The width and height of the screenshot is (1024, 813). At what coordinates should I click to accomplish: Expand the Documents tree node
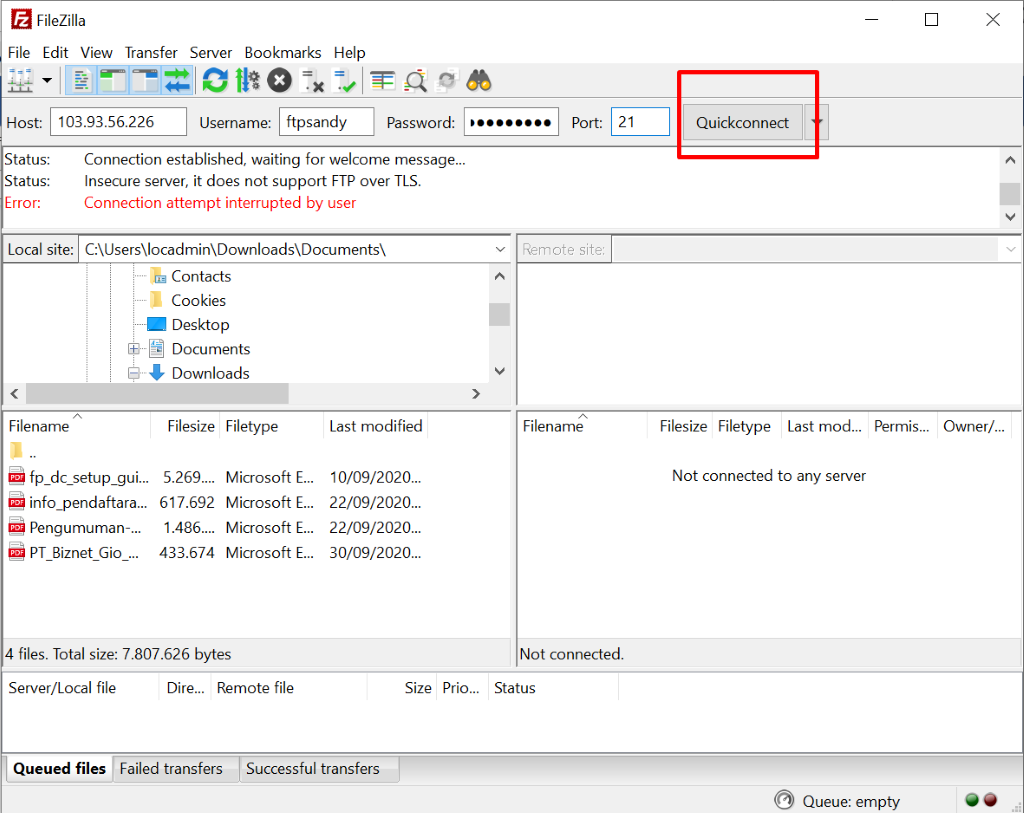134,349
